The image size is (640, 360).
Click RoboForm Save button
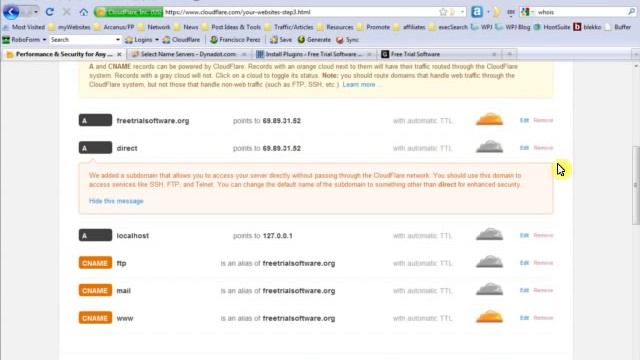pyautogui.click(x=281, y=40)
